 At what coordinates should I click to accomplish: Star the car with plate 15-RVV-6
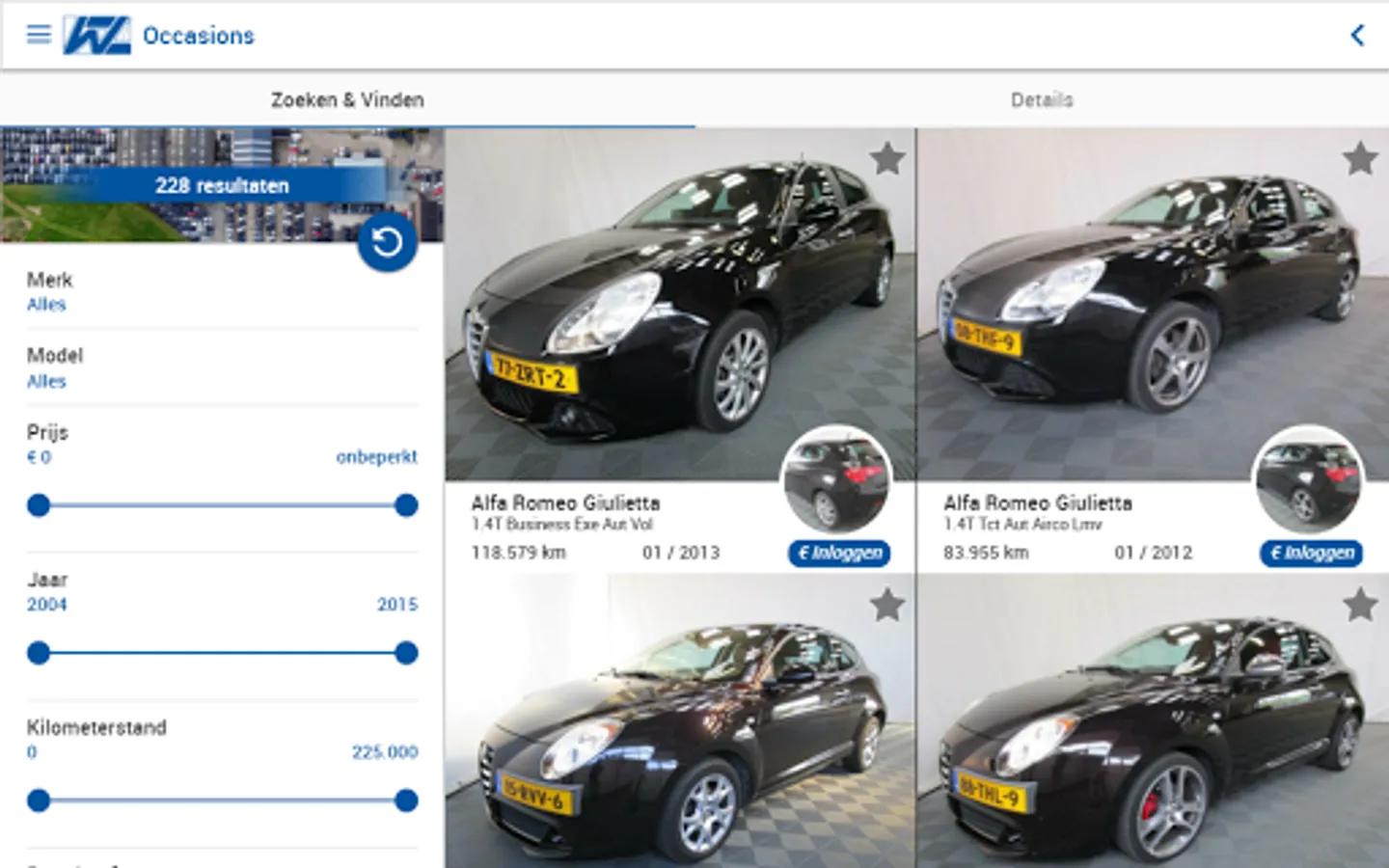point(887,606)
